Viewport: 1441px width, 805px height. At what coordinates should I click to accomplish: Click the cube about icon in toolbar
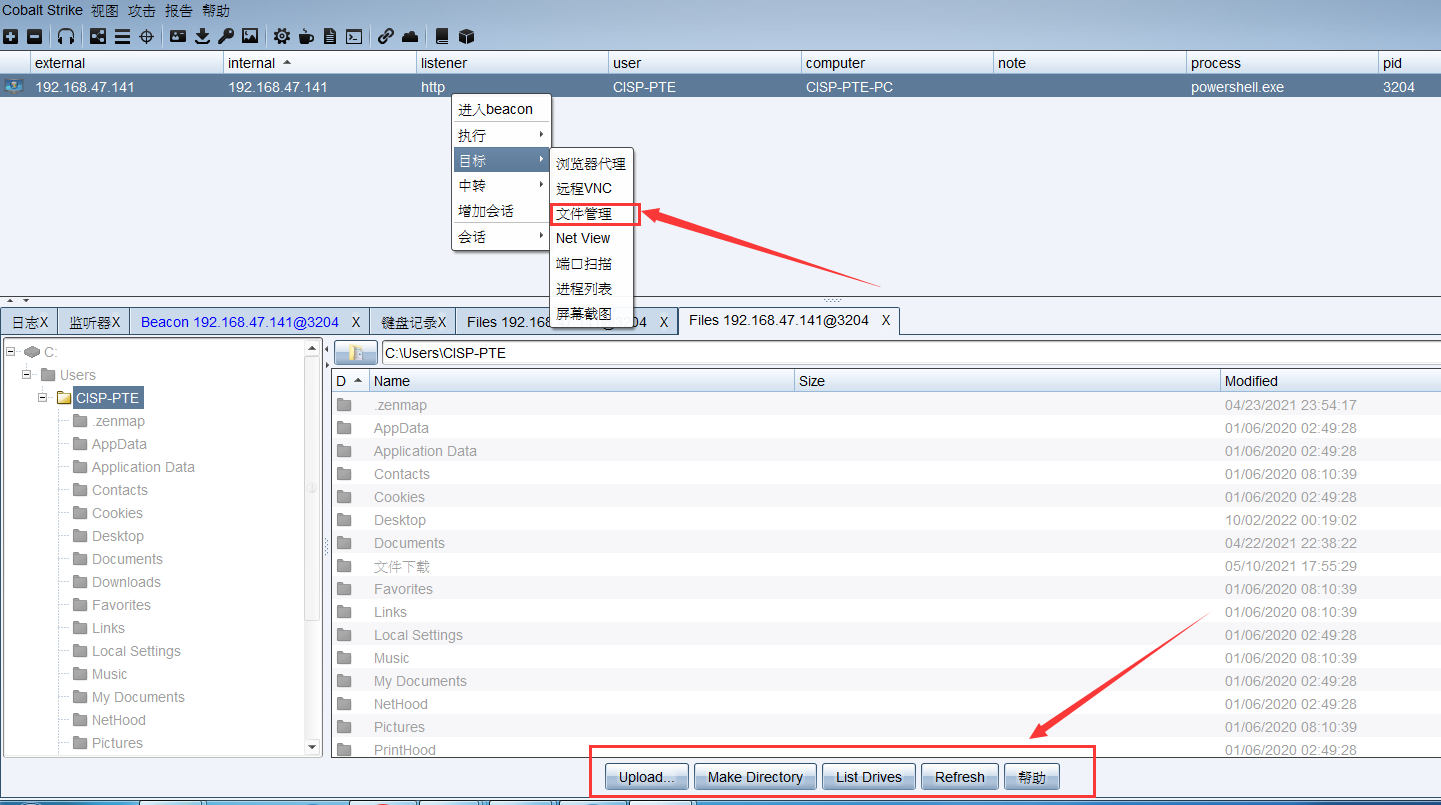[466, 36]
